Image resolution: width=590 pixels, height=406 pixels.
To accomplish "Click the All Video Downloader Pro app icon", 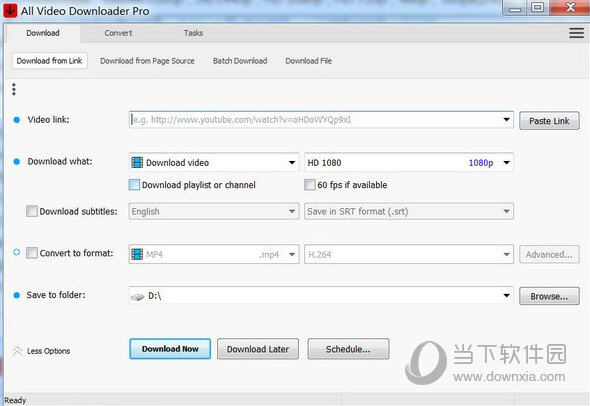I will 10,11.
